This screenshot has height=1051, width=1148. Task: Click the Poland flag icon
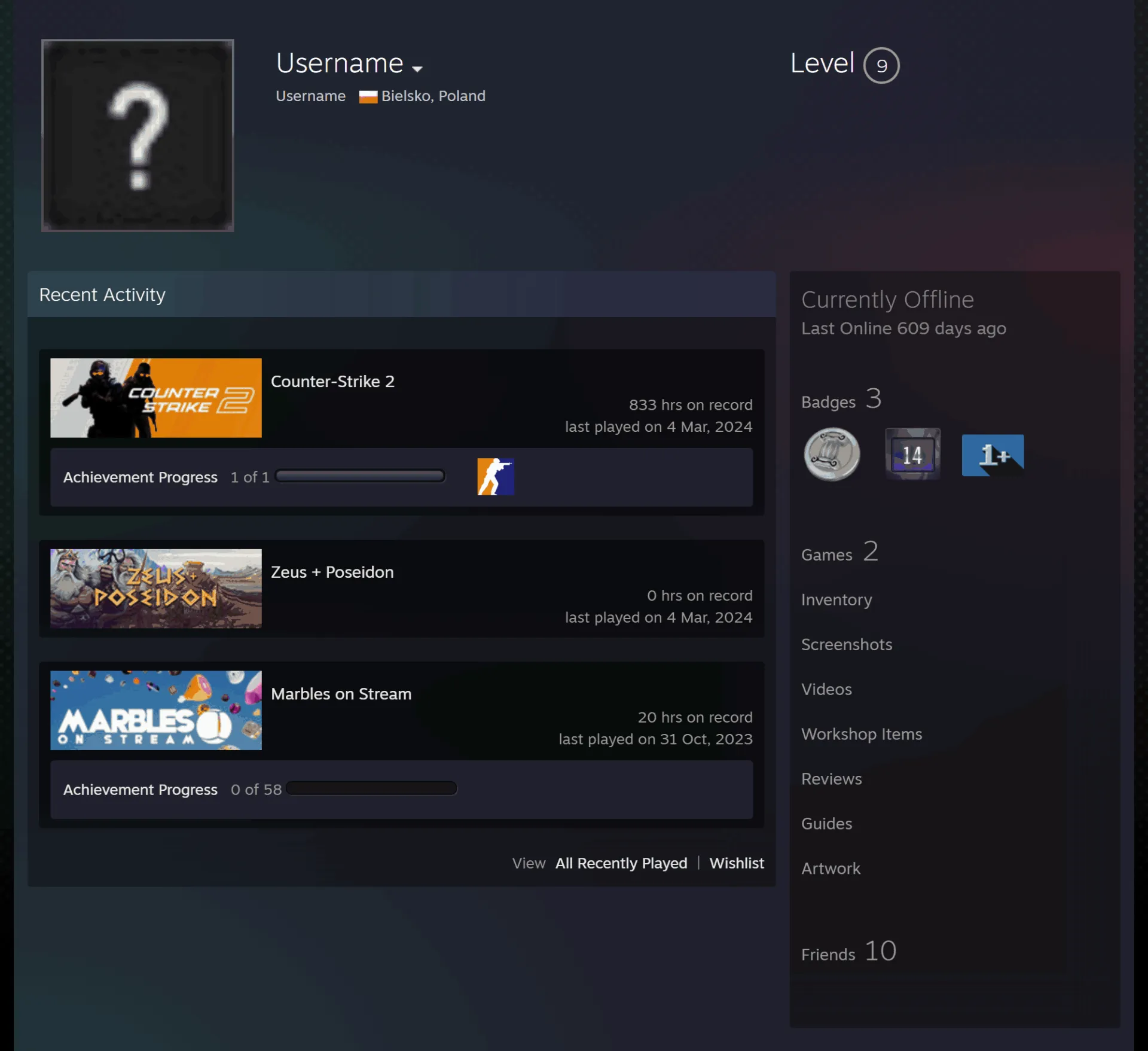click(x=368, y=96)
